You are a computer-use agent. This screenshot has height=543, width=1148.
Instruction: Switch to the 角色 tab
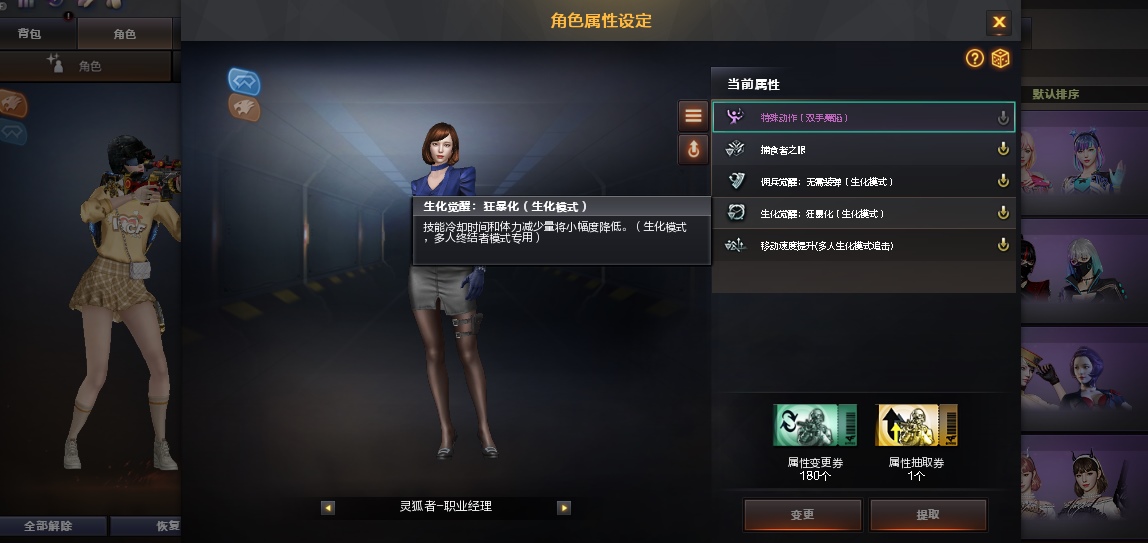[124, 34]
